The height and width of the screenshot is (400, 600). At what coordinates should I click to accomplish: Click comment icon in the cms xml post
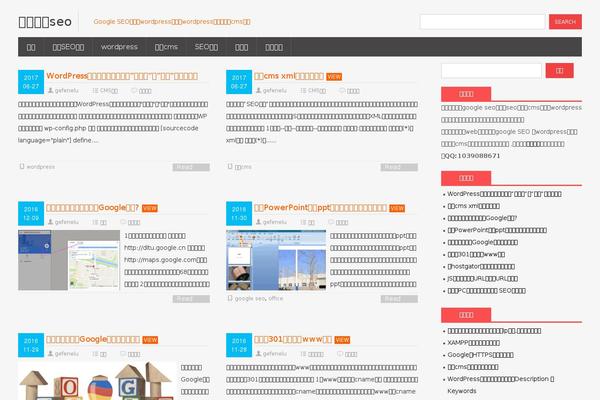(x=342, y=91)
